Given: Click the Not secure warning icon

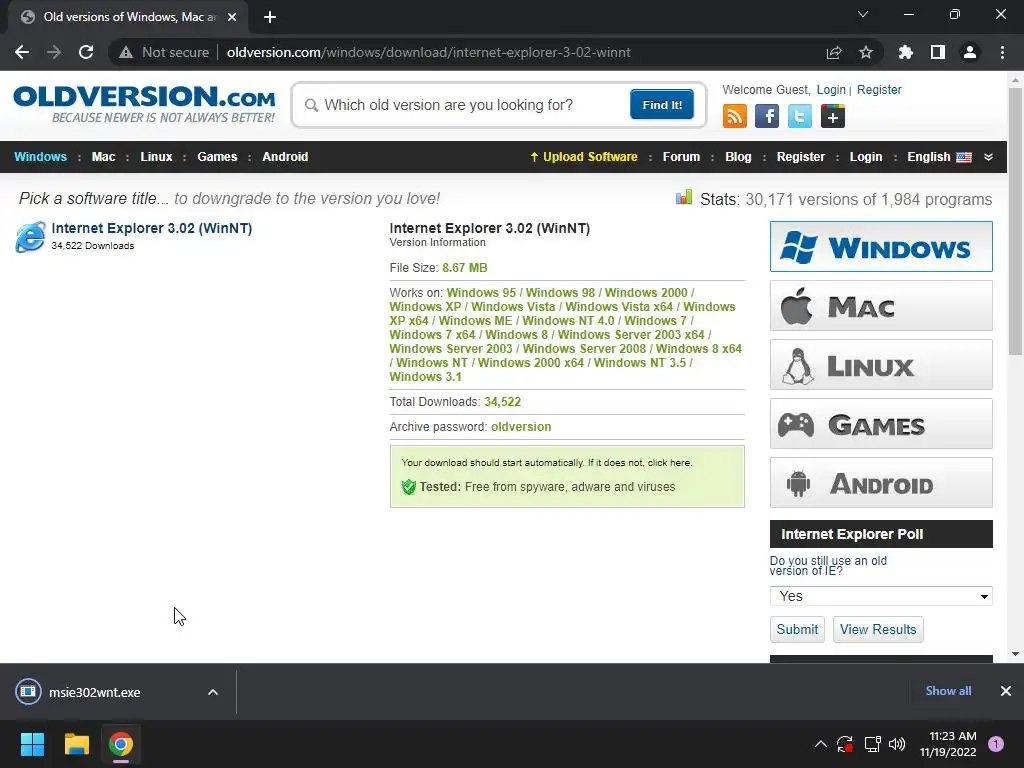Looking at the screenshot, I should coord(126,52).
